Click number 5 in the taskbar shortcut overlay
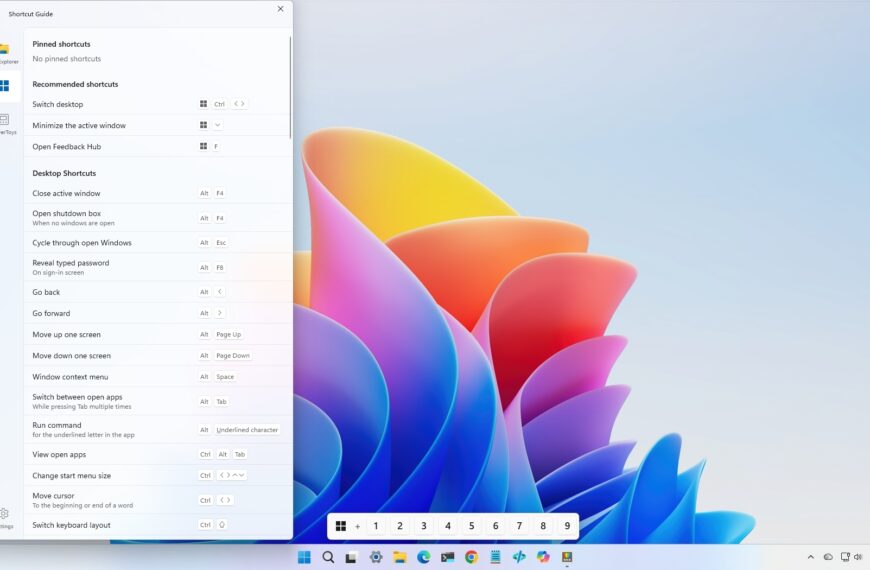 coord(472,526)
